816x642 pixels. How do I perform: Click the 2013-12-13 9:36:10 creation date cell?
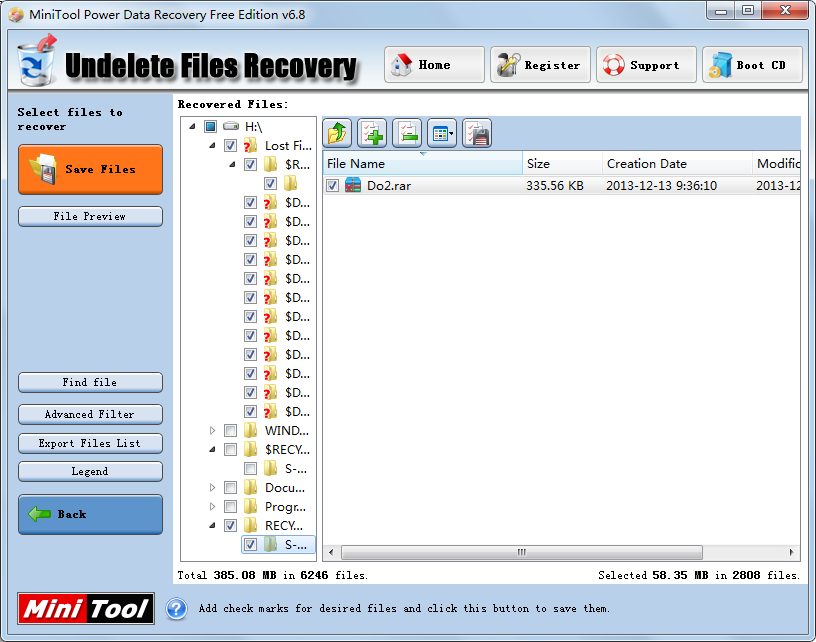coord(661,186)
